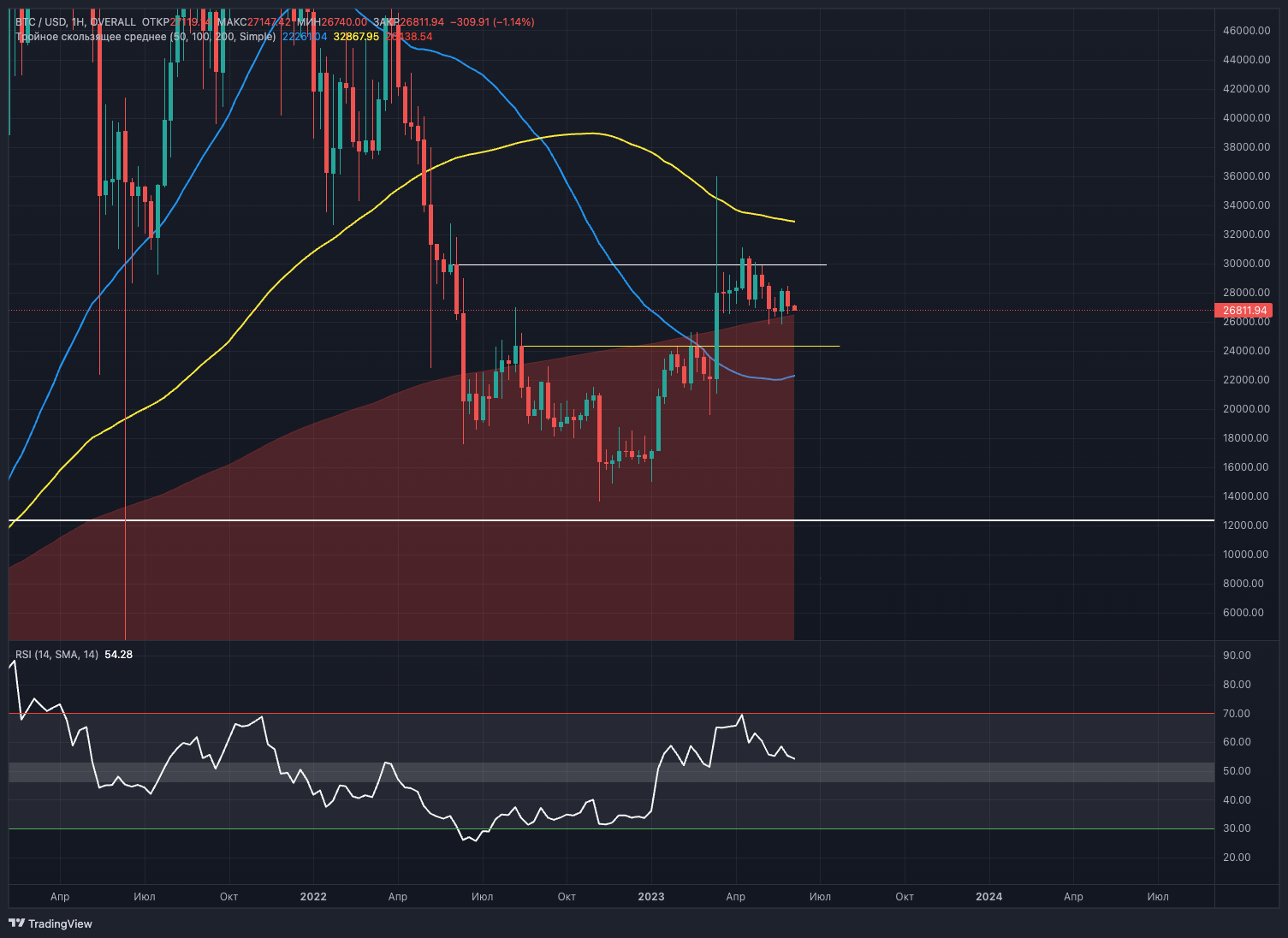The image size is (1288, 938).
Task: Click the TradingView logo icon
Action: click(16, 923)
